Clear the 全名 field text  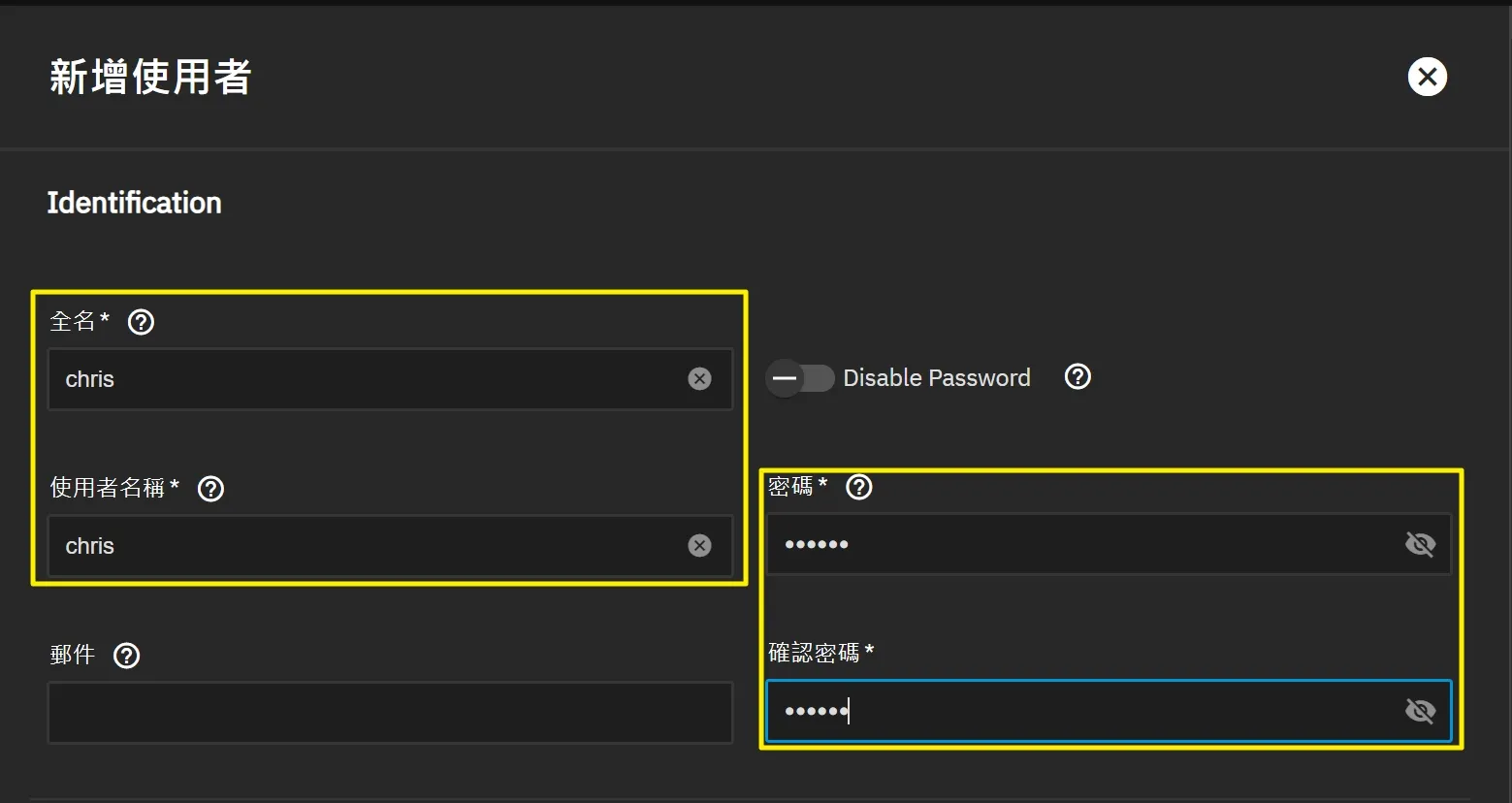click(699, 379)
